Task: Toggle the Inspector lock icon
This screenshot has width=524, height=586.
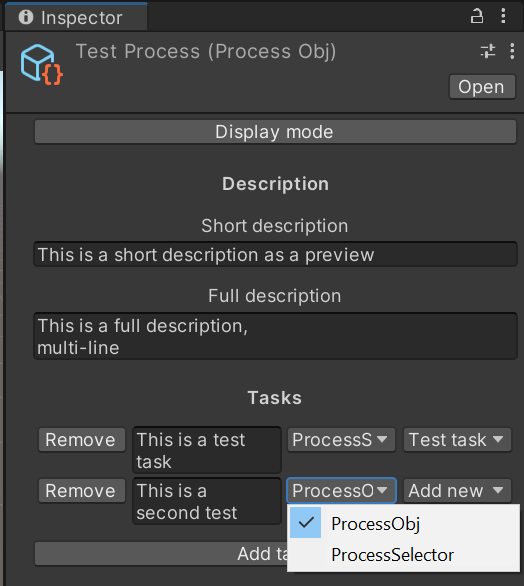Action: pyautogui.click(x=477, y=16)
